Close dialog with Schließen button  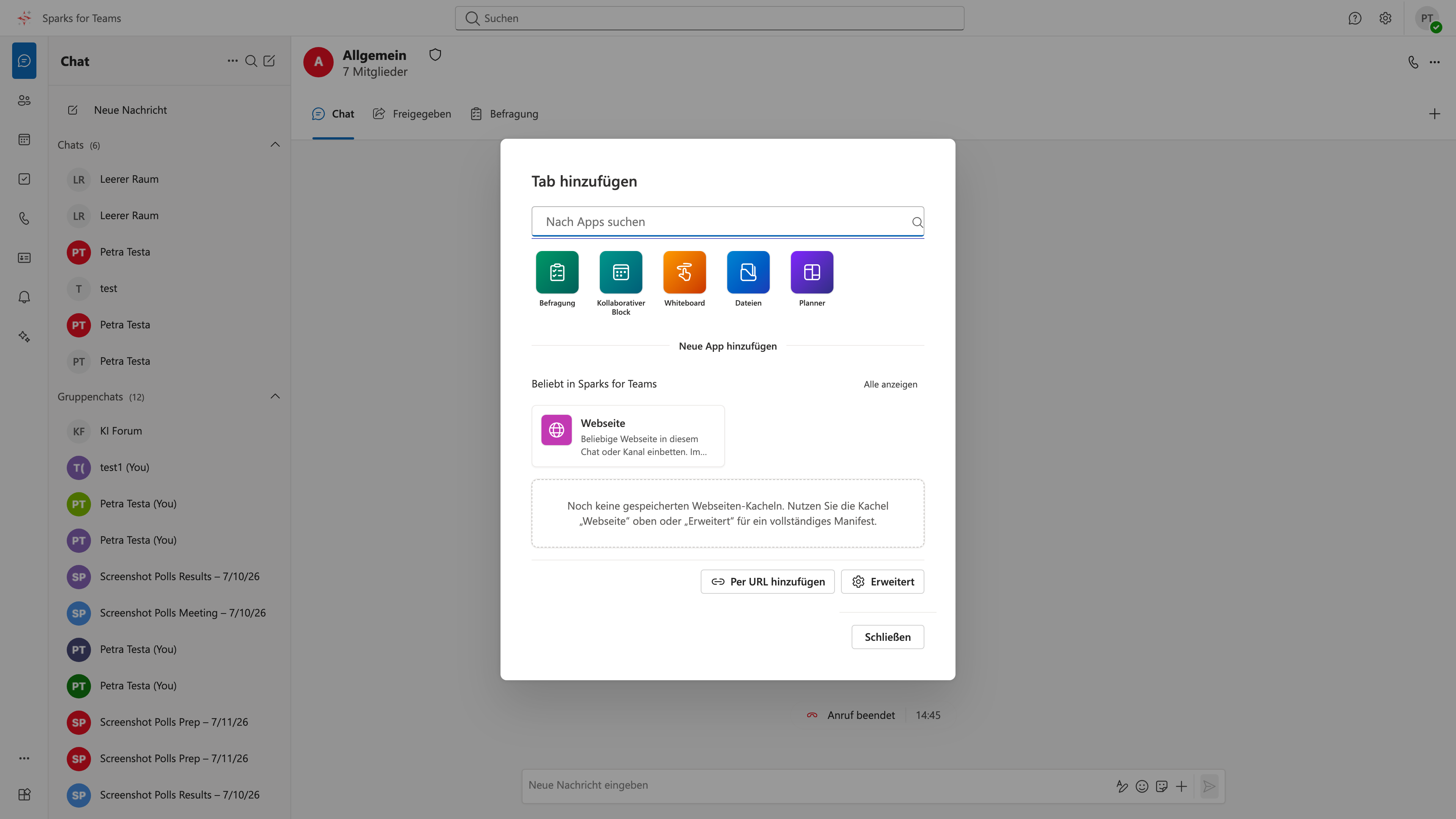[887, 637]
